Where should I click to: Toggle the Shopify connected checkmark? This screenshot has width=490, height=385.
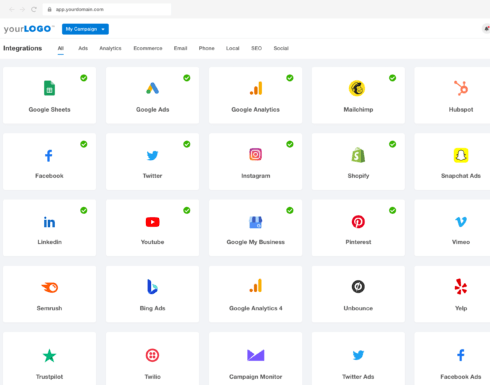coord(393,144)
